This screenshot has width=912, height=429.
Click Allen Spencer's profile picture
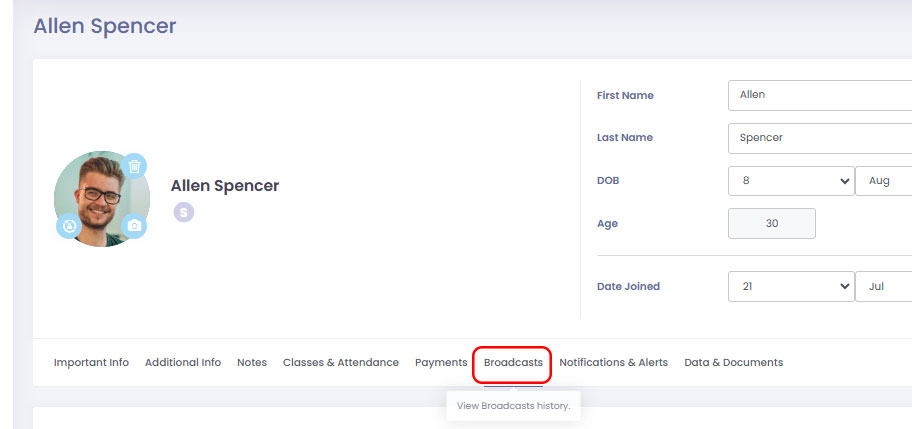tap(100, 198)
